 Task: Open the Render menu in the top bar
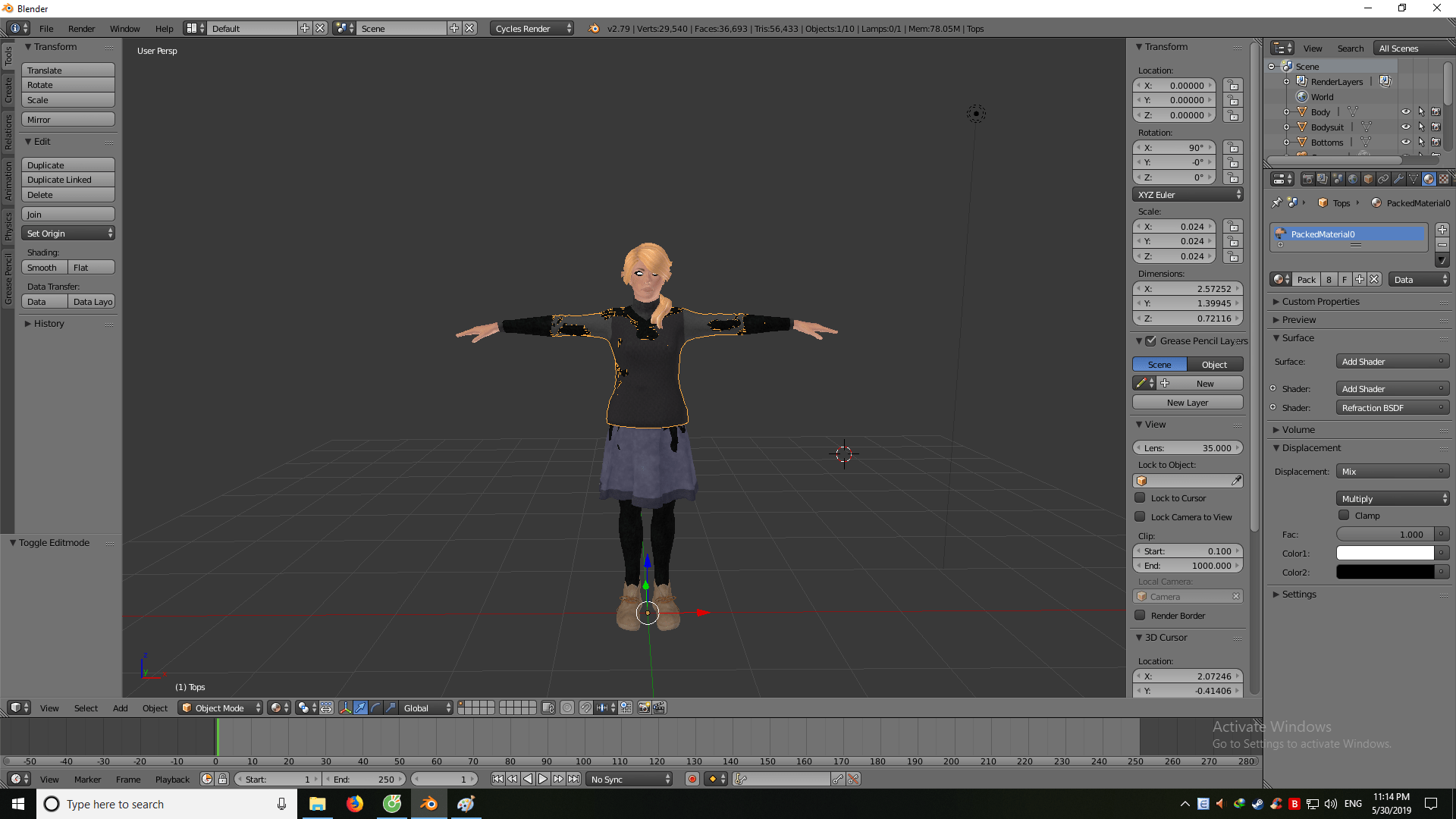tap(81, 28)
